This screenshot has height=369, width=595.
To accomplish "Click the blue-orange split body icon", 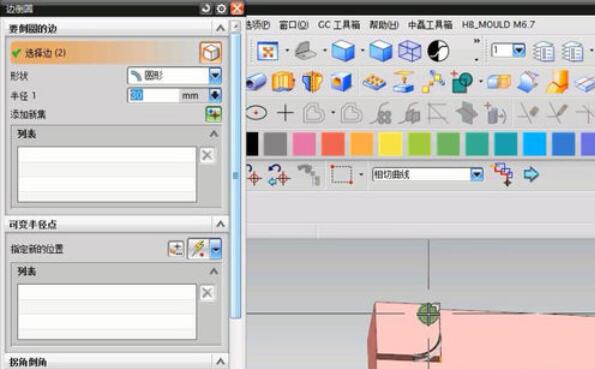I will 312,81.
